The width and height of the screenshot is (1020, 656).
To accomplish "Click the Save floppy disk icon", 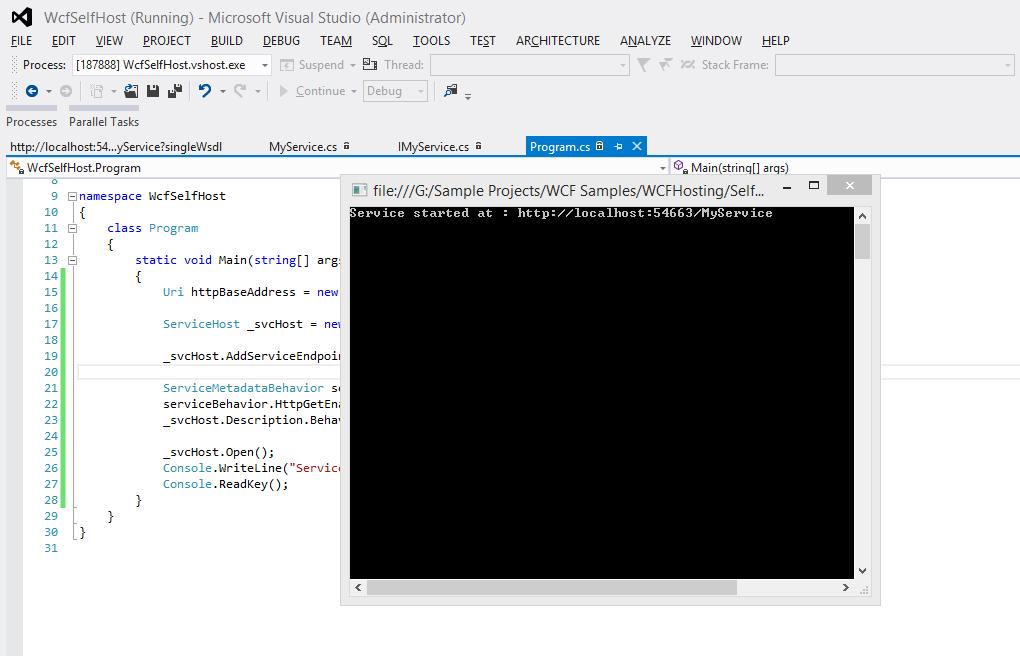I will click(153, 91).
